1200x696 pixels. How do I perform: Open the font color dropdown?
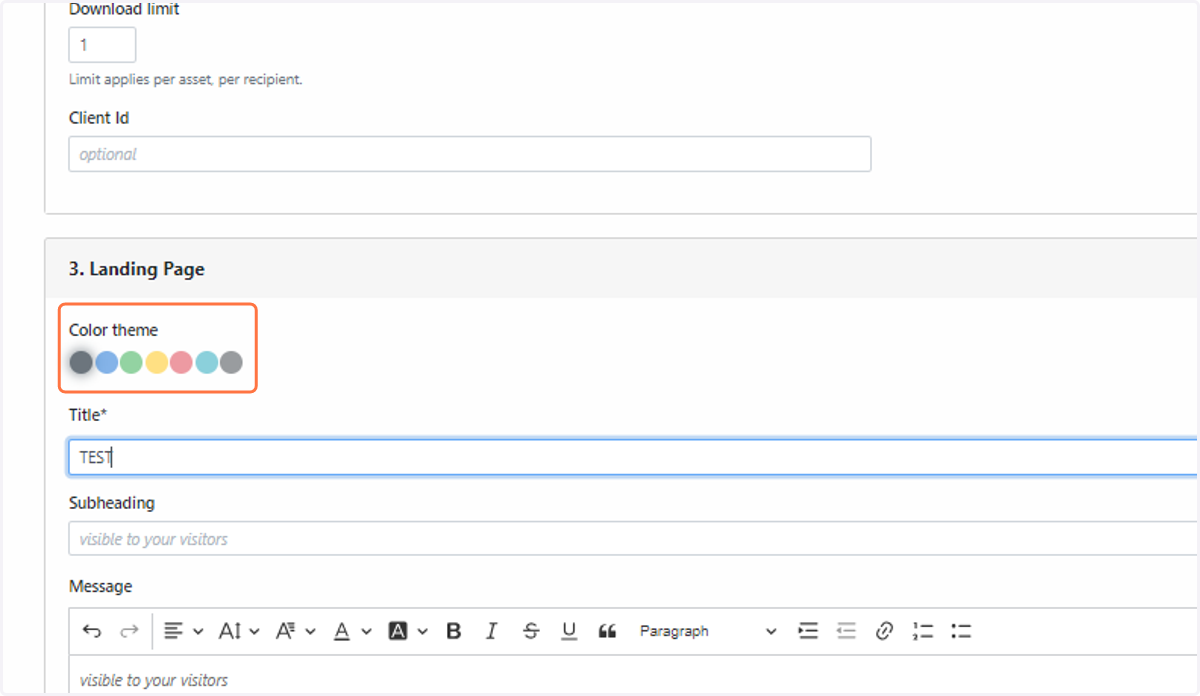pos(351,631)
